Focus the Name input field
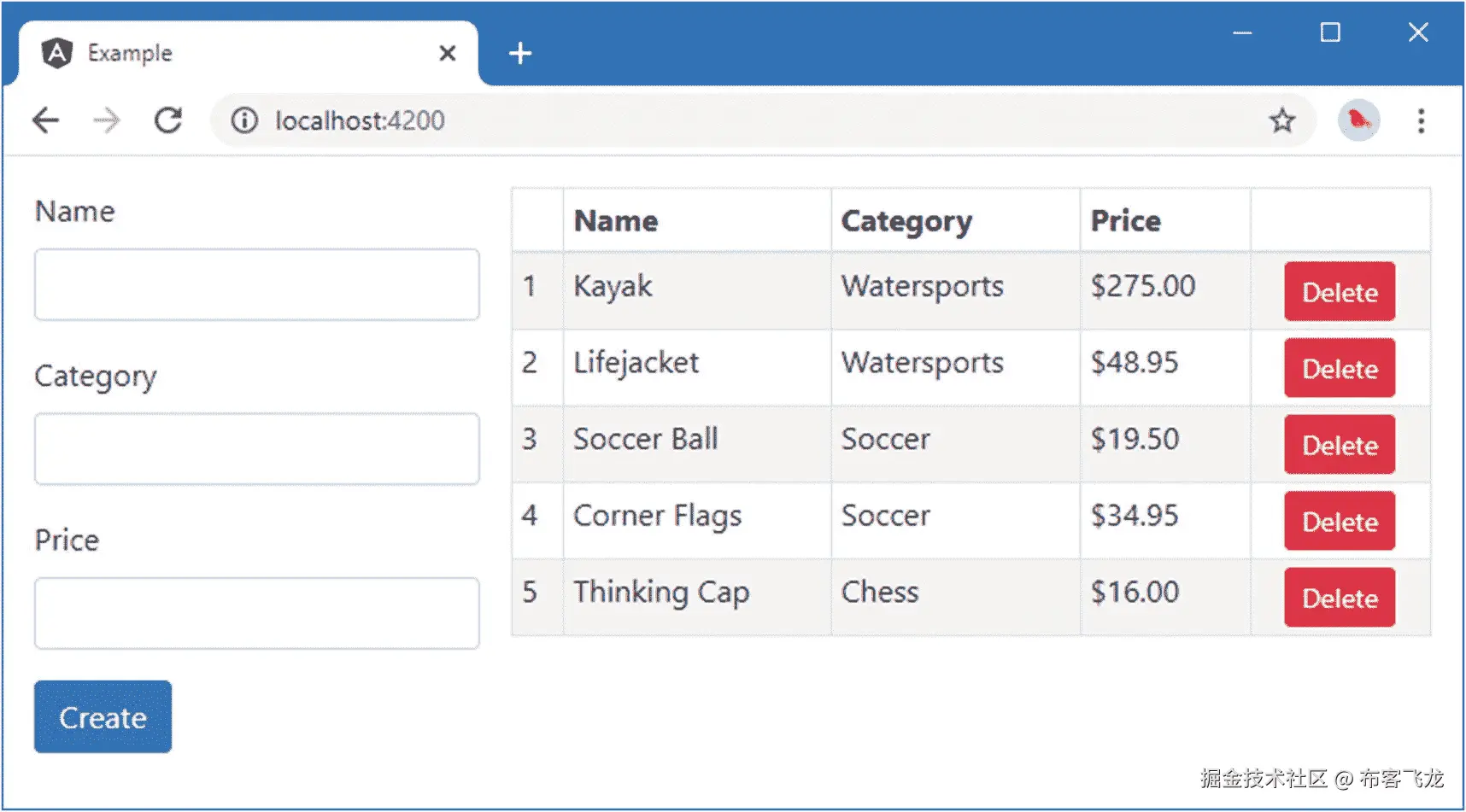Screen dimensions: 1466x812 coord(256,284)
